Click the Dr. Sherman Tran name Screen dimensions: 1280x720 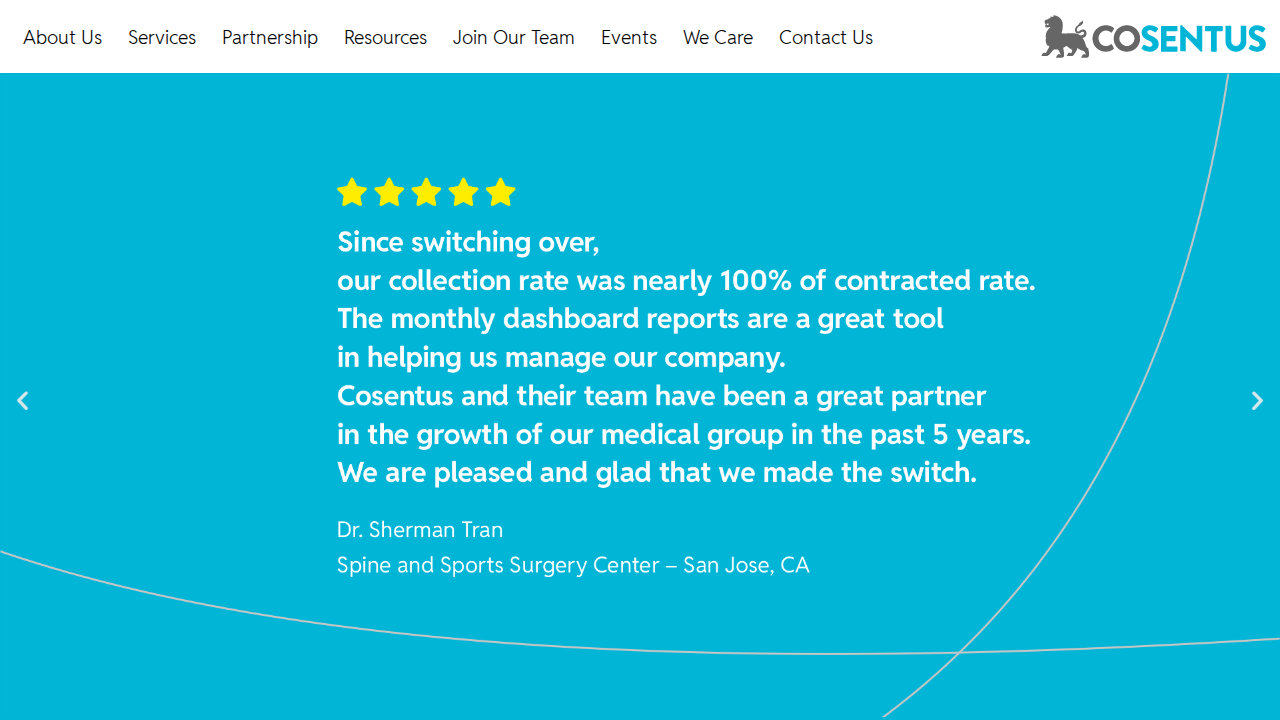pos(420,530)
